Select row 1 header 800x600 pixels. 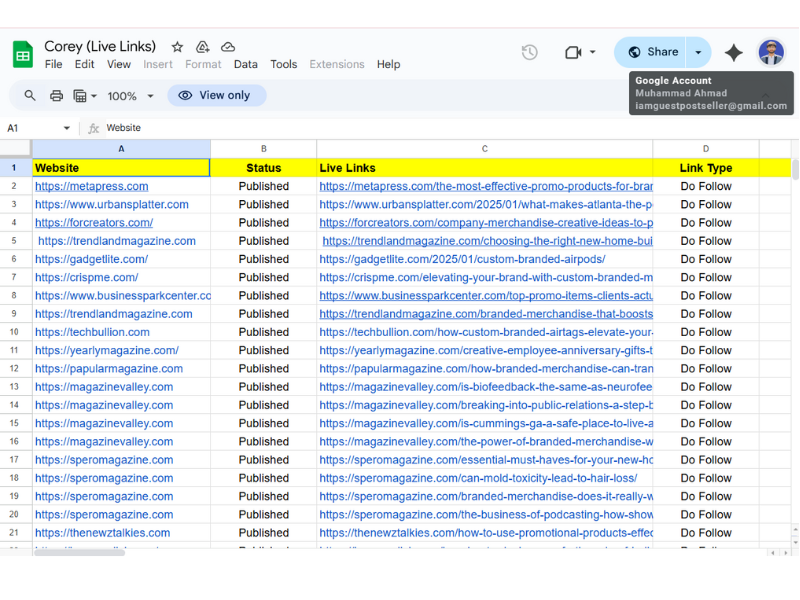[14, 168]
